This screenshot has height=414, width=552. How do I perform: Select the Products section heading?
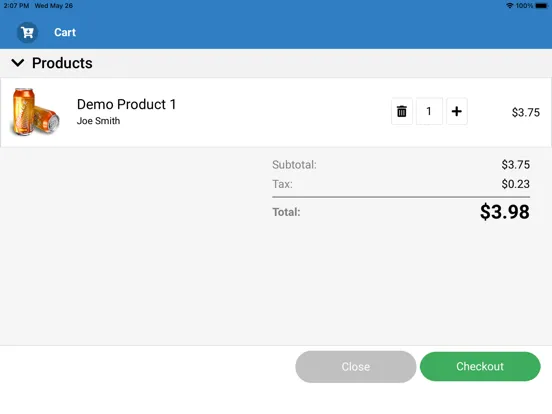[x=62, y=63]
